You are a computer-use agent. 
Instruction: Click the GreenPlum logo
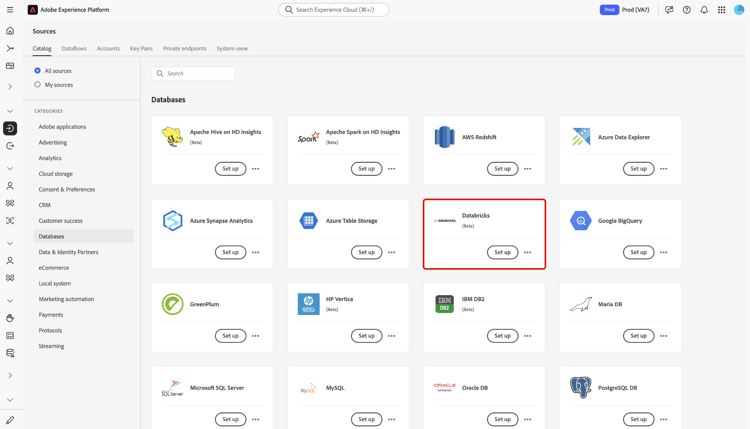[172, 304]
